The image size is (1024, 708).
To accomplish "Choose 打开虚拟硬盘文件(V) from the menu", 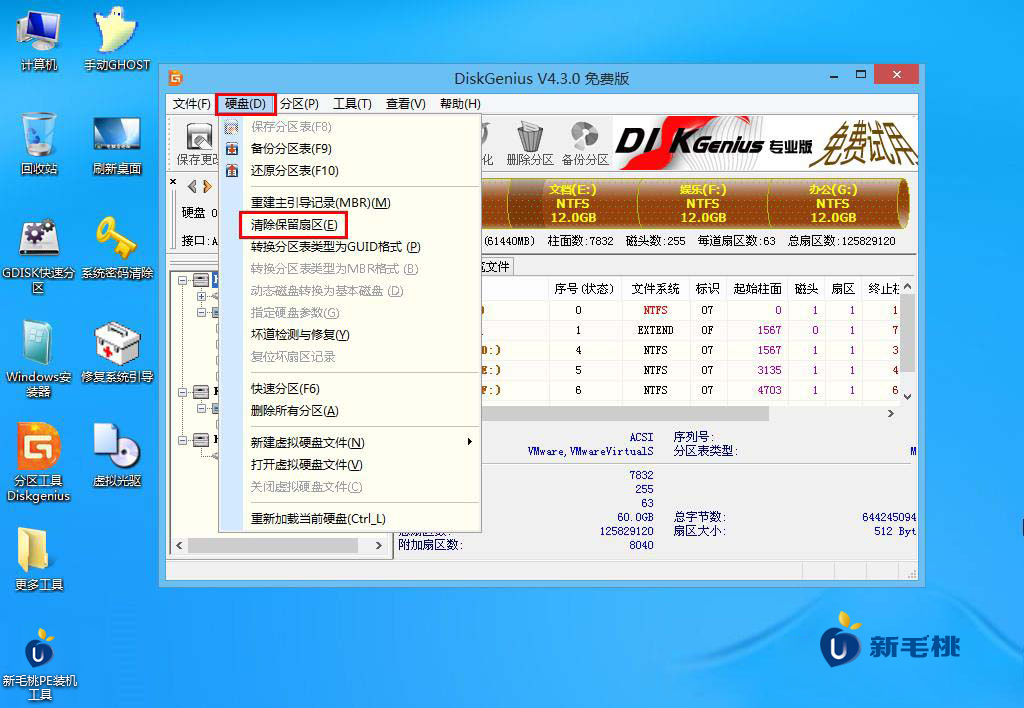I will coord(350,465).
